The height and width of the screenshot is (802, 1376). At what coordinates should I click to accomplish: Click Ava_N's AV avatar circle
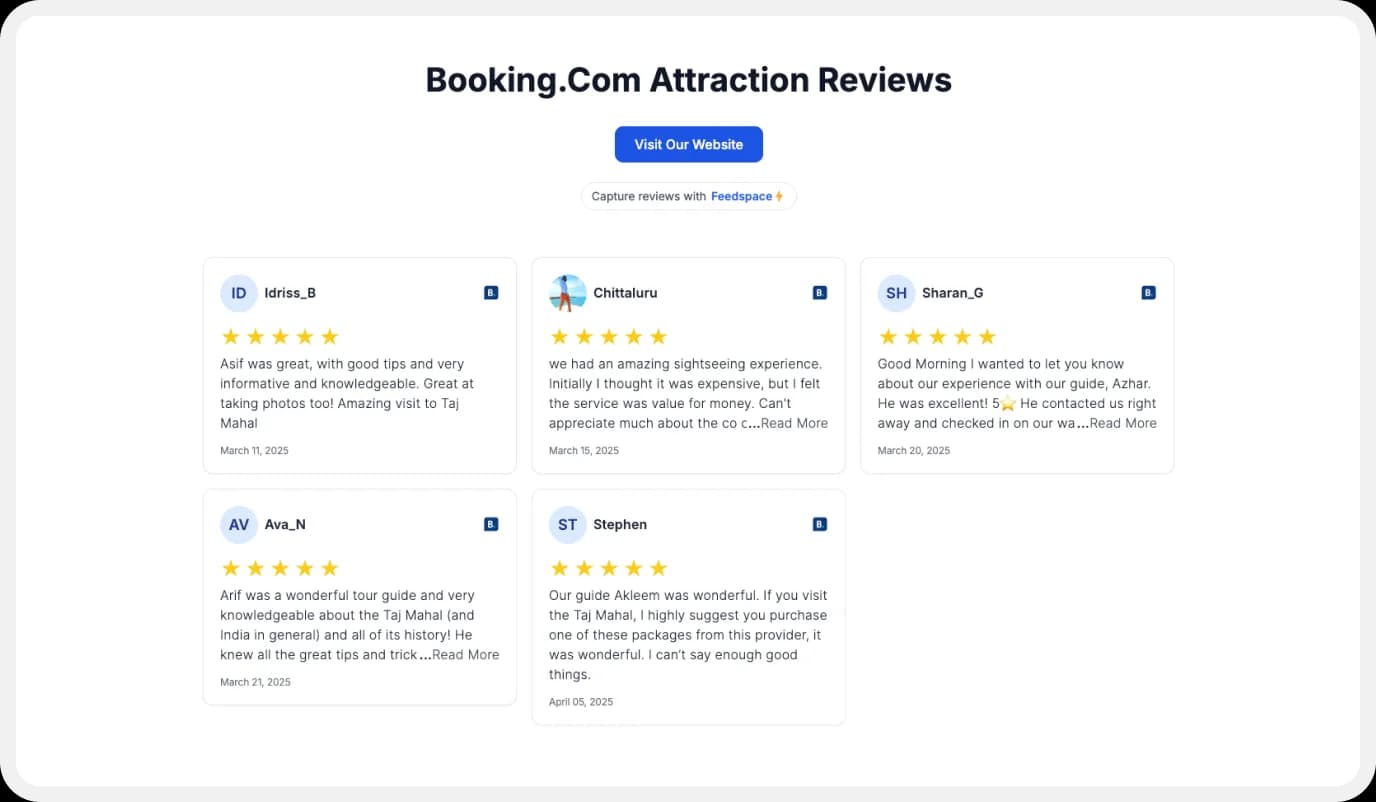coord(238,523)
